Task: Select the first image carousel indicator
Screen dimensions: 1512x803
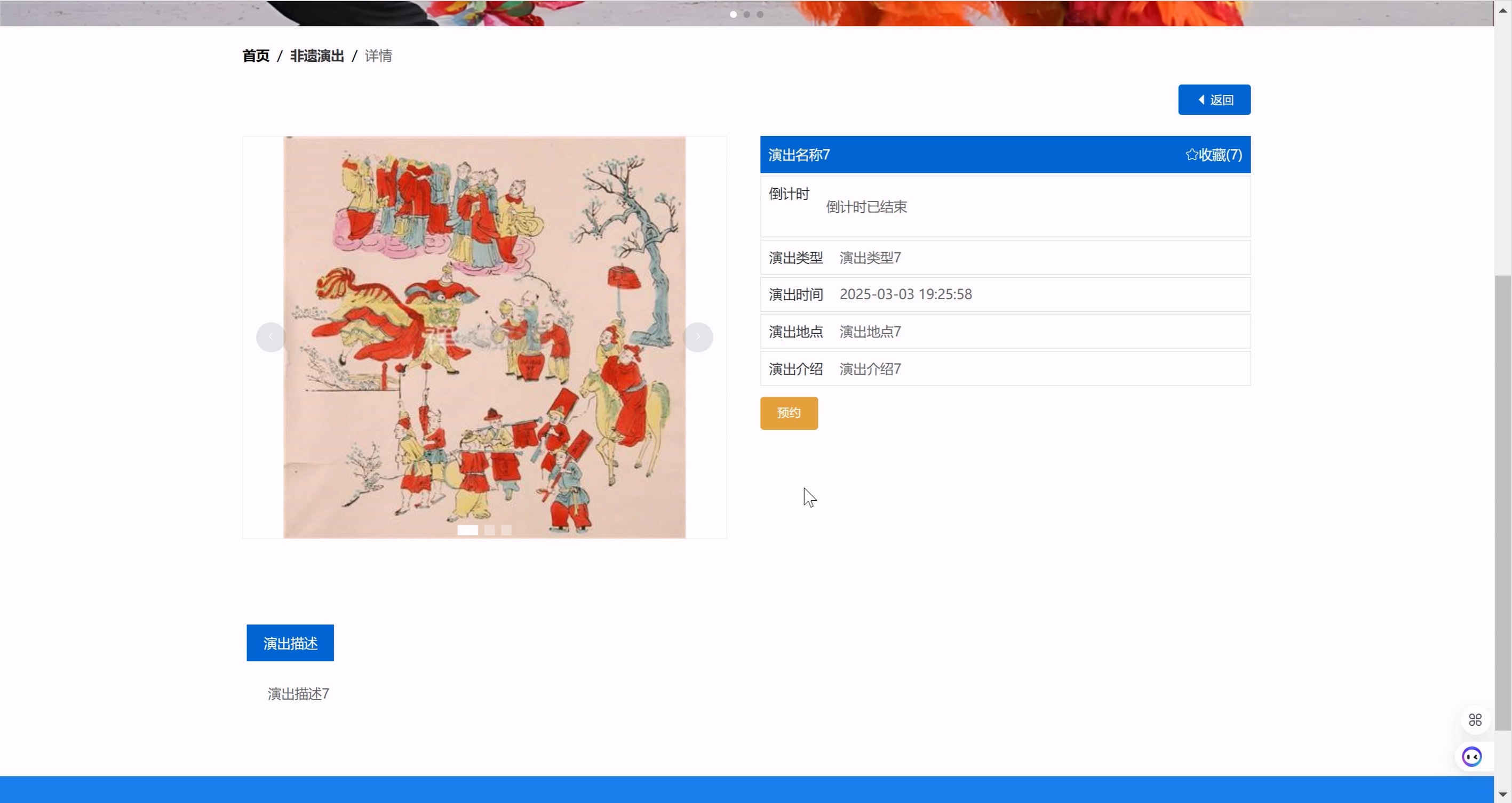Action: point(468,530)
